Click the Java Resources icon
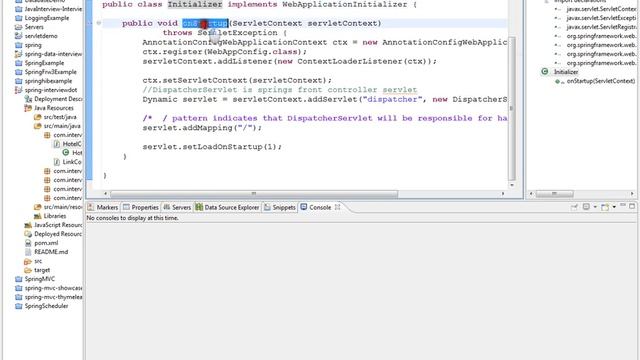 28,108
